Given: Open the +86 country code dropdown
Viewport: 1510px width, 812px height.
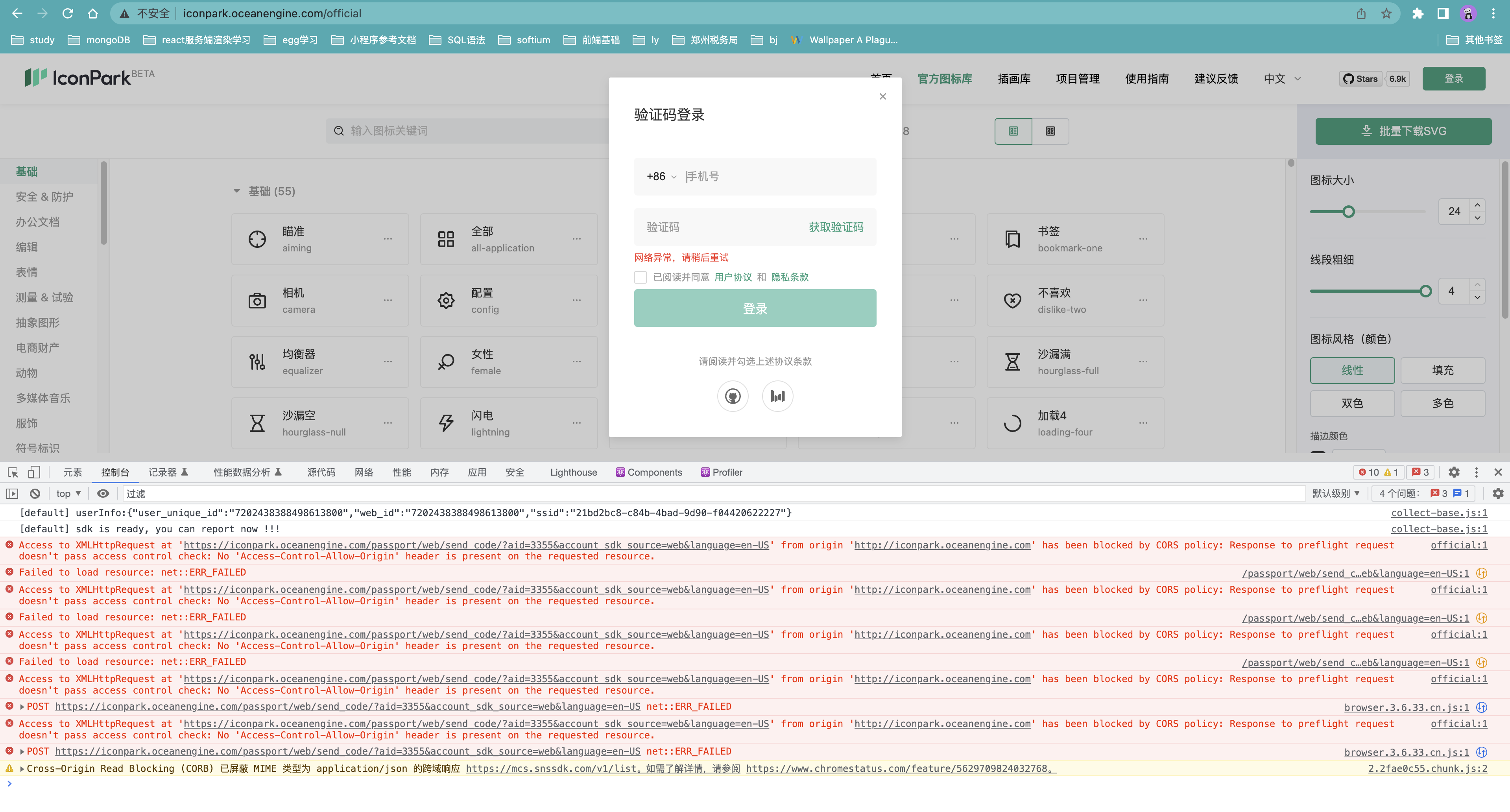Looking at the screenshot, I should (x=661, y=176).
